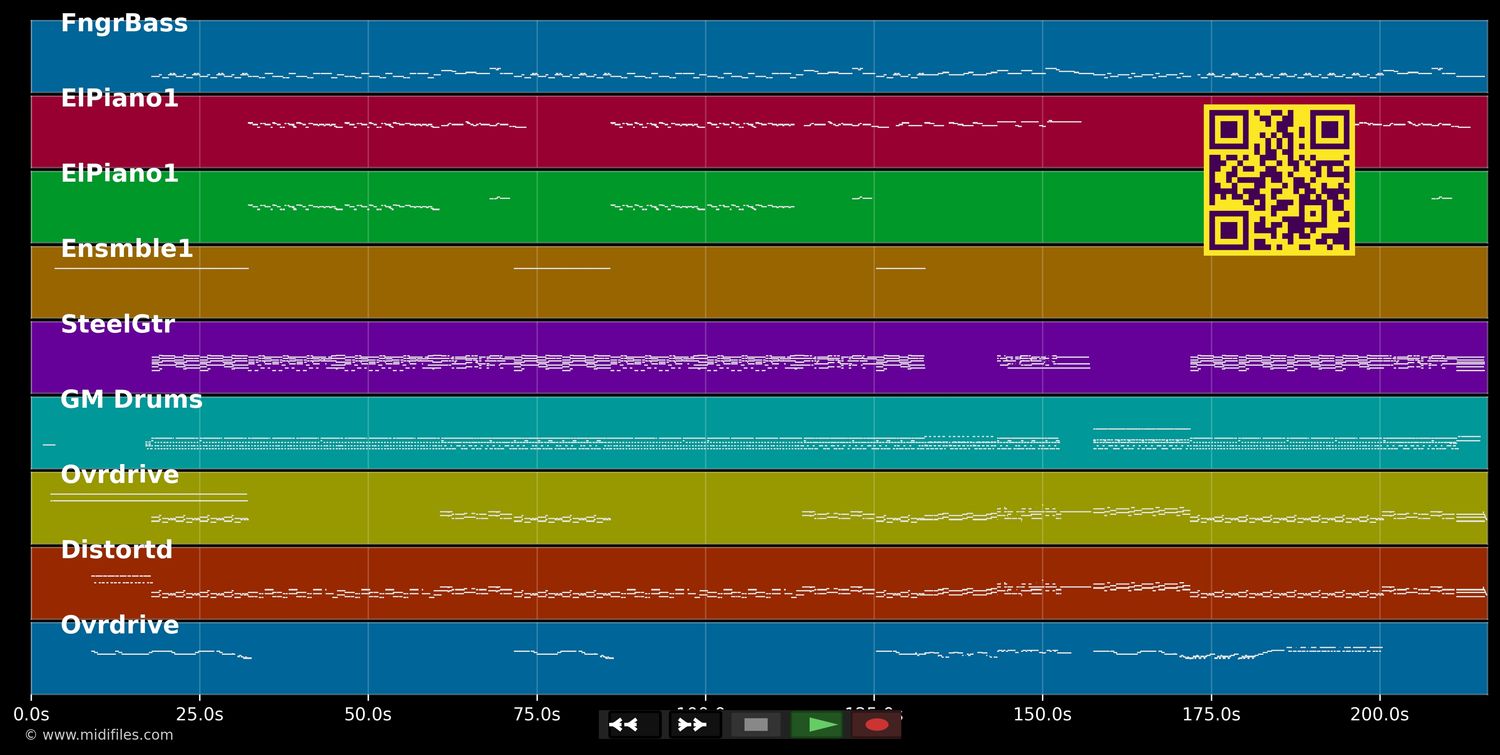Select the SteelGtr track label

(x=117, y=323)
